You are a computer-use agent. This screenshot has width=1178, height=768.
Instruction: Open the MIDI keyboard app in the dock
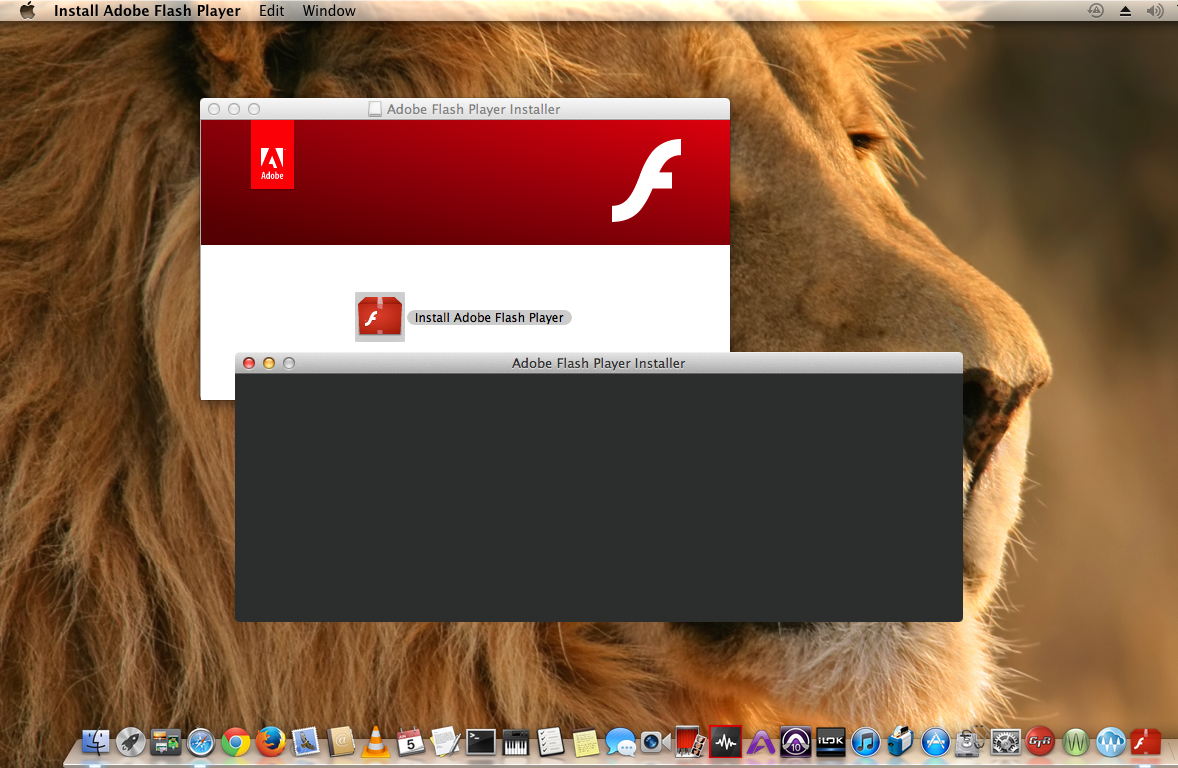515,742
